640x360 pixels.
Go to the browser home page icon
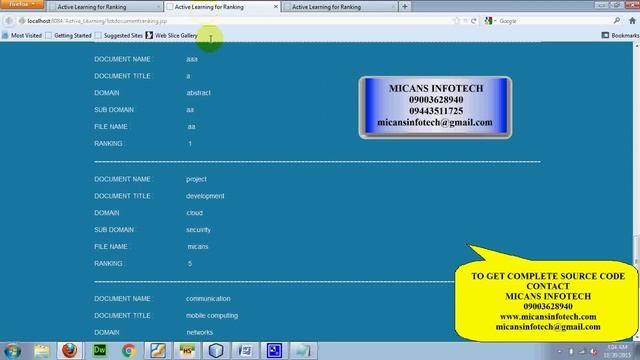[632, 20]
